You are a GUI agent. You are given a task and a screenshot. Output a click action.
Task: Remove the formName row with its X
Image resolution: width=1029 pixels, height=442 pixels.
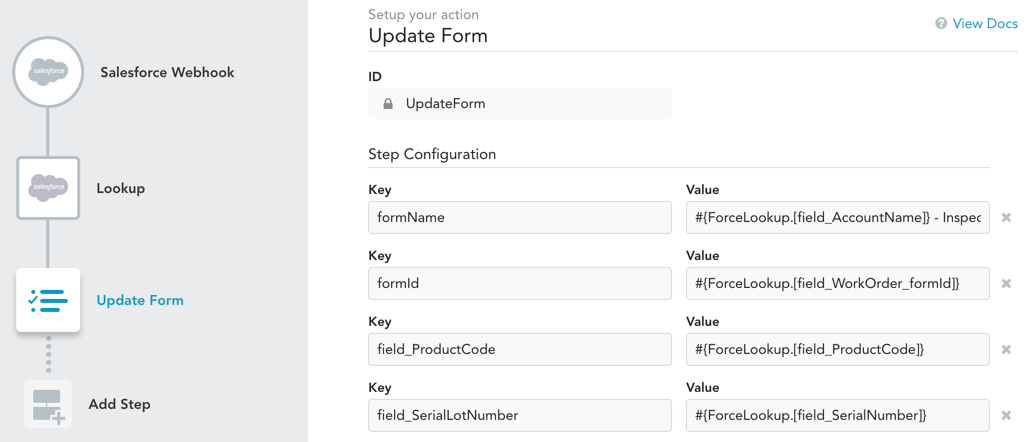pyautogui.click(x=1006, y=218)
